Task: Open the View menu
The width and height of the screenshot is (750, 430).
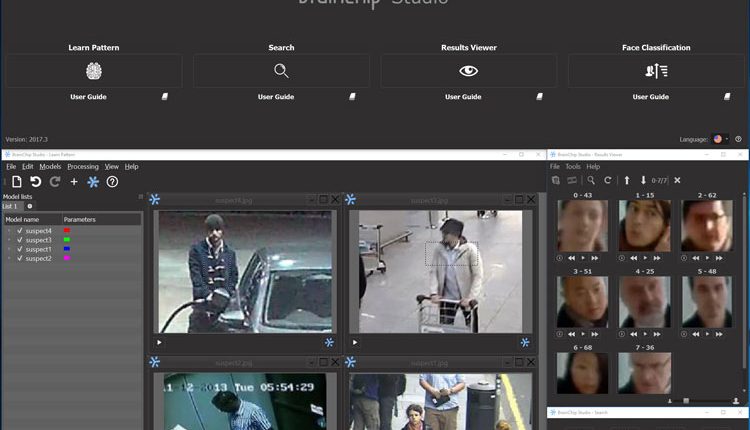Action: click(111, 166)
